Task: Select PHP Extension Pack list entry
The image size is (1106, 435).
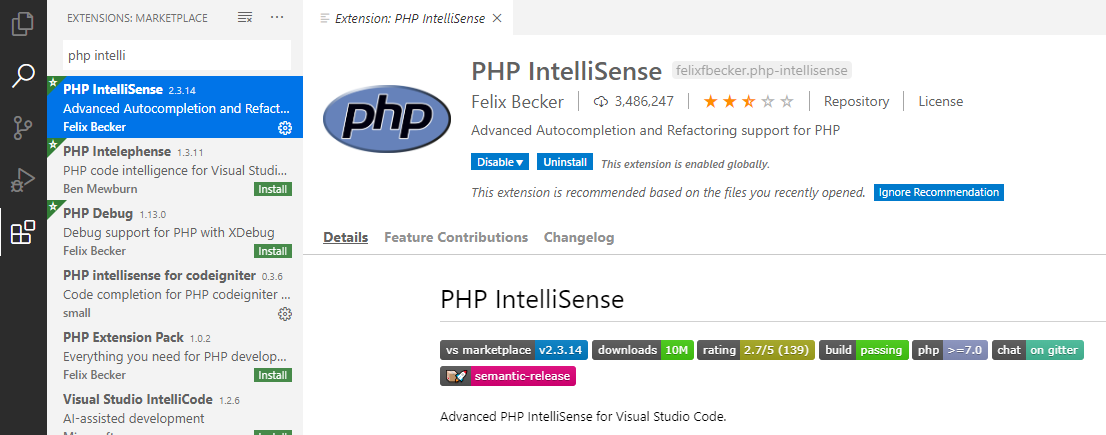Action: 175,355
